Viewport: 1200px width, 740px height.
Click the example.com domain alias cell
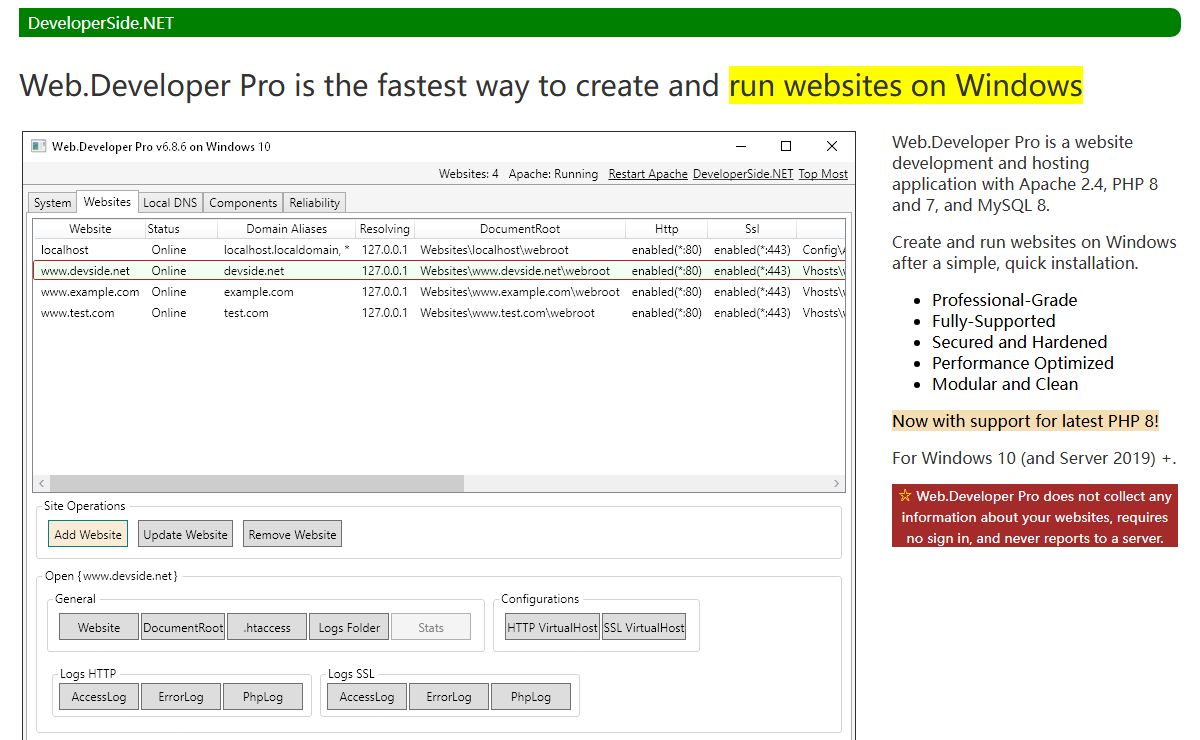click(259, 292)
